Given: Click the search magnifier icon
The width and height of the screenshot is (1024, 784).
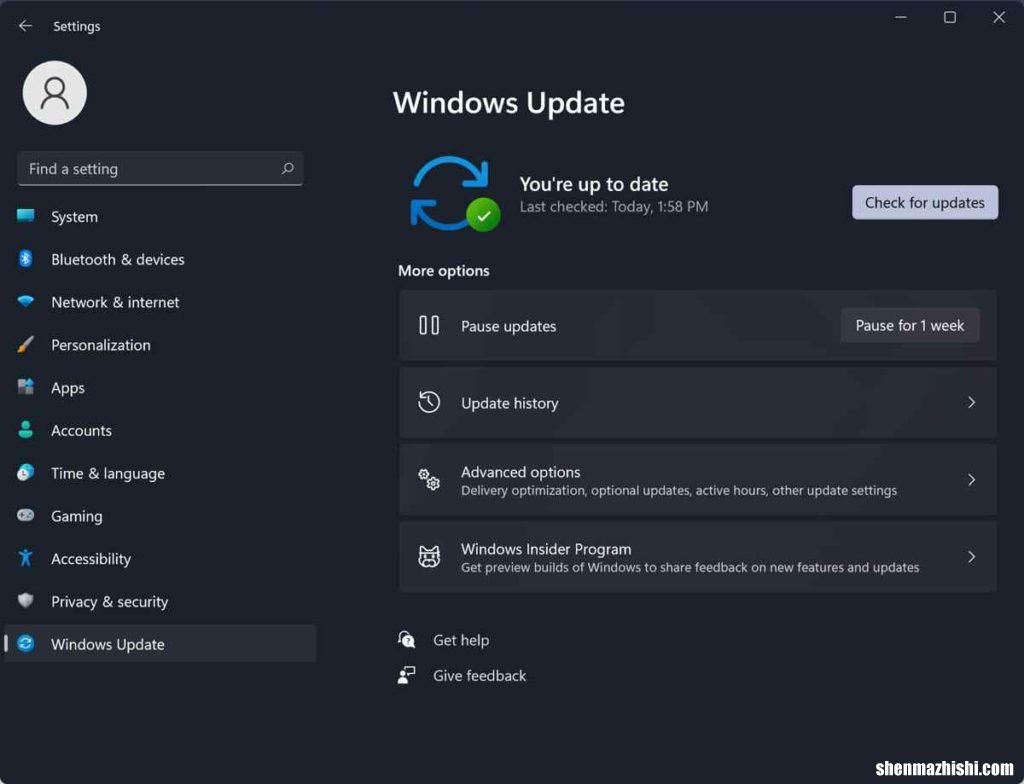Looking at the screenshot, I should [287, 169].
